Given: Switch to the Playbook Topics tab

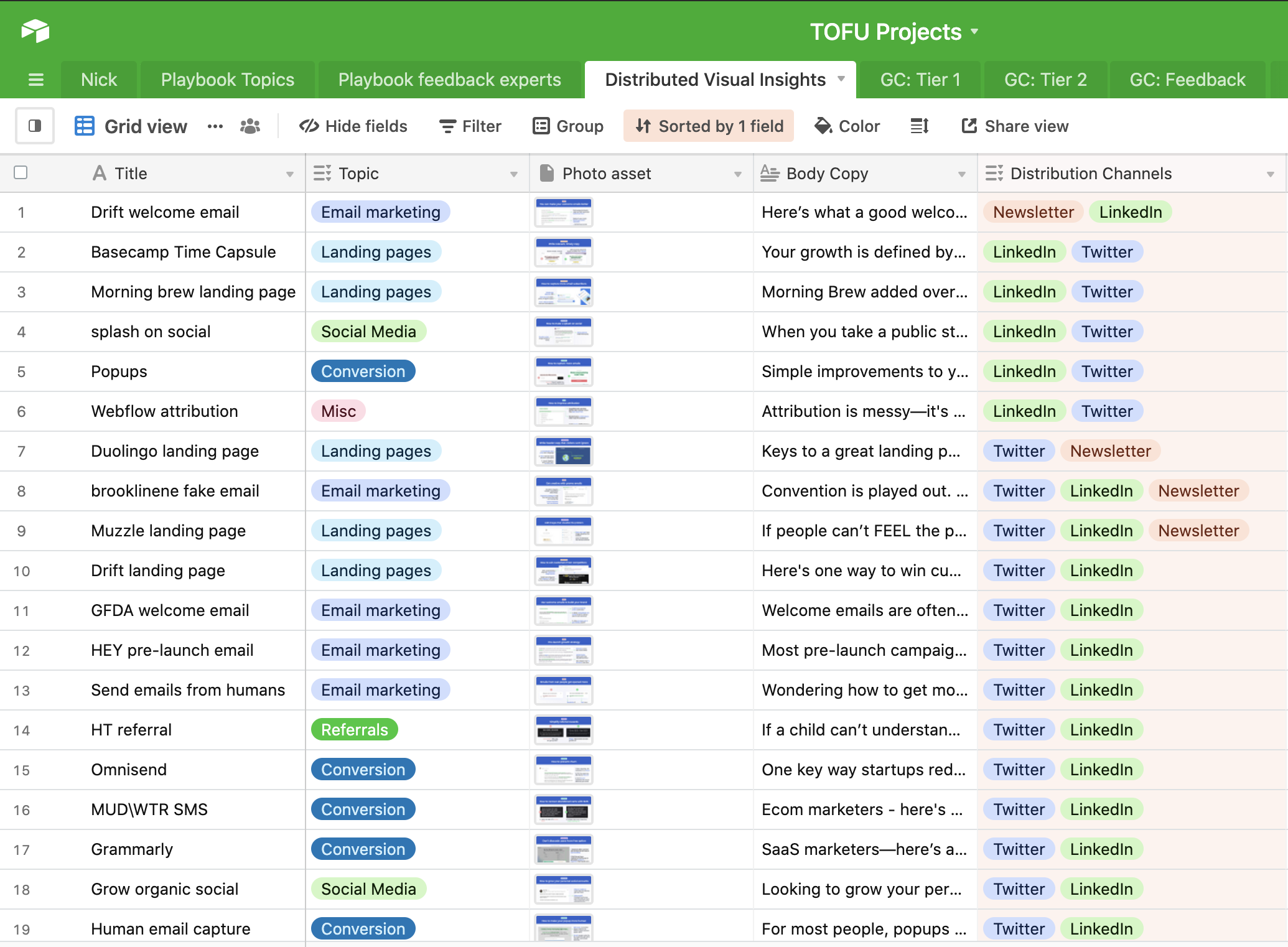Looking at the screenshot, I should pyautogui.click(x=227, y=80).
